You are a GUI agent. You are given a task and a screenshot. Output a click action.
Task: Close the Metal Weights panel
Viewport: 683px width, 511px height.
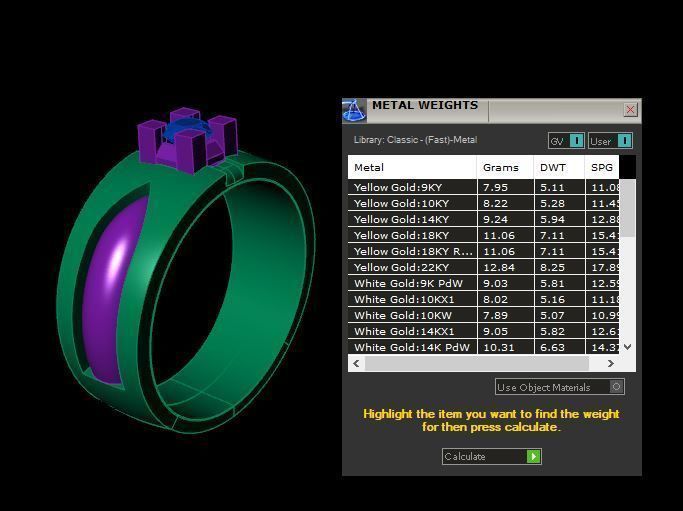coord(630,110)
